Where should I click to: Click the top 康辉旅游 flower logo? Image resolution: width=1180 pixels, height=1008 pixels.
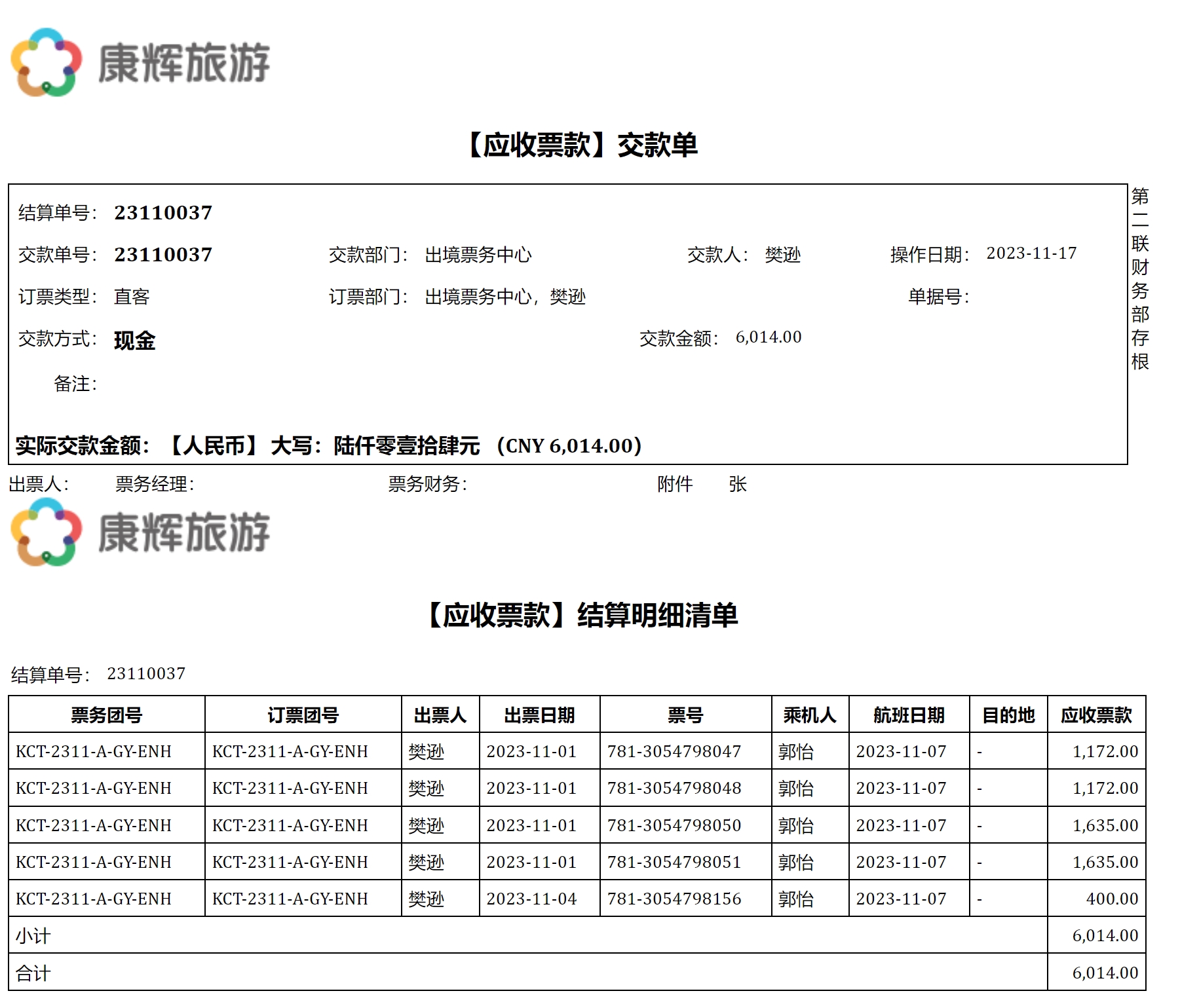[x=47, y=62]
